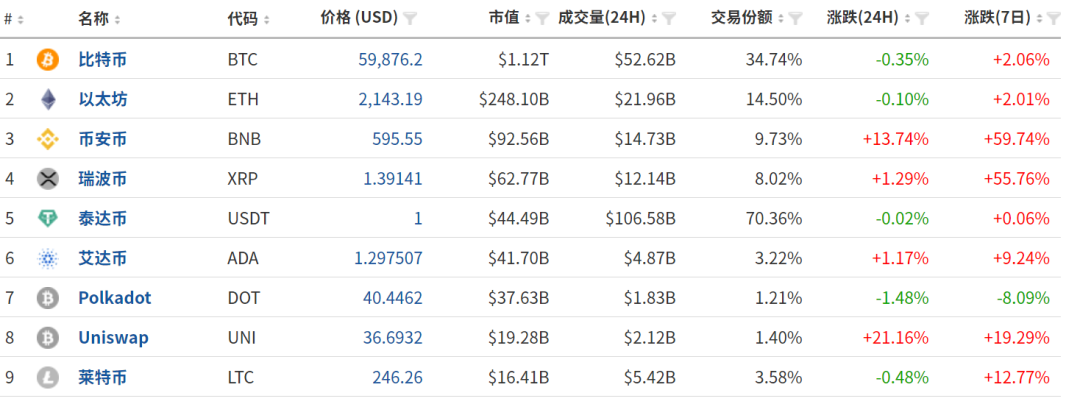Click the green Tether USDT icon

(x=47, y=219)
